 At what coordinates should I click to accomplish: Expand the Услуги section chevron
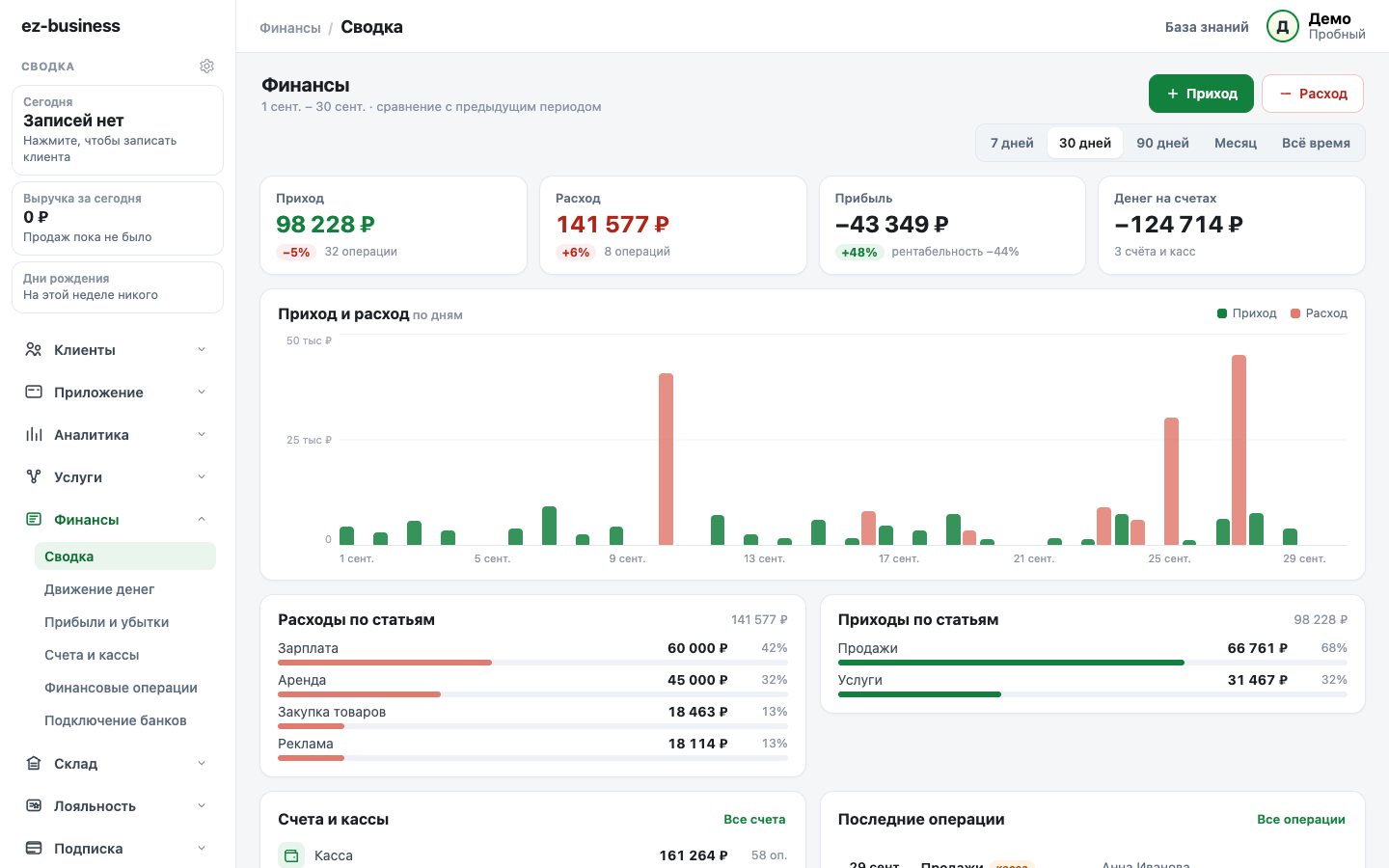click(x=202, y=476)
